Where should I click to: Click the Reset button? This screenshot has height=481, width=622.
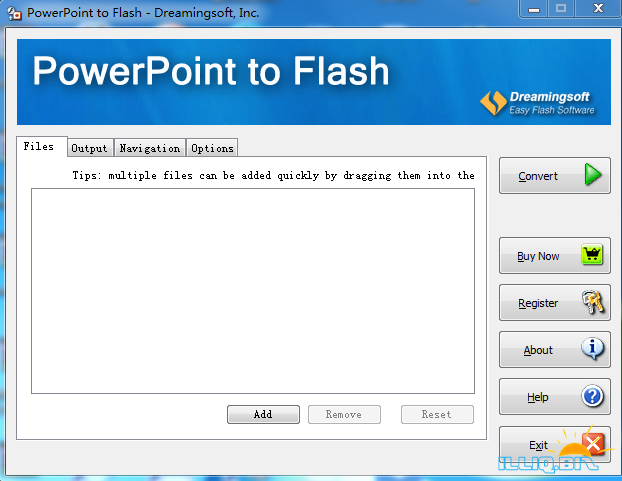437,414
